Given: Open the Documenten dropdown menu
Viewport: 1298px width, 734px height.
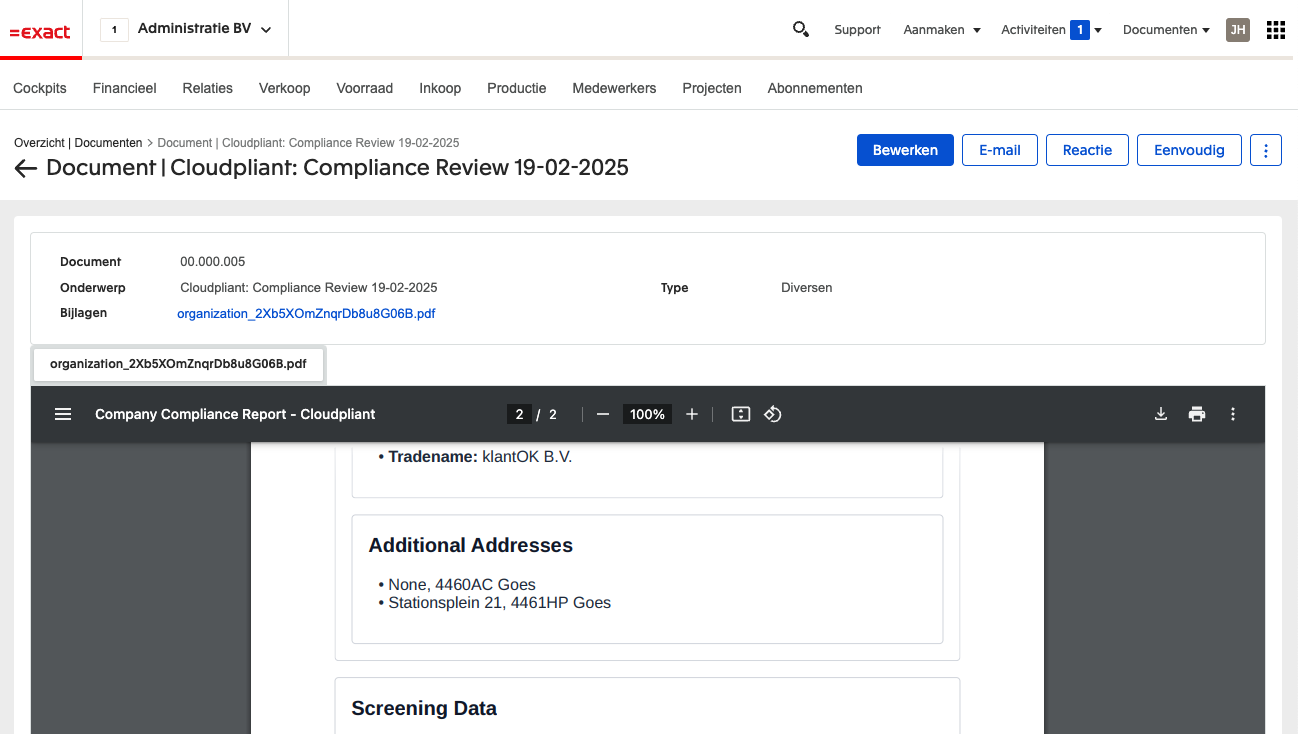Looking at the screenshot, I should point(1166,30).
